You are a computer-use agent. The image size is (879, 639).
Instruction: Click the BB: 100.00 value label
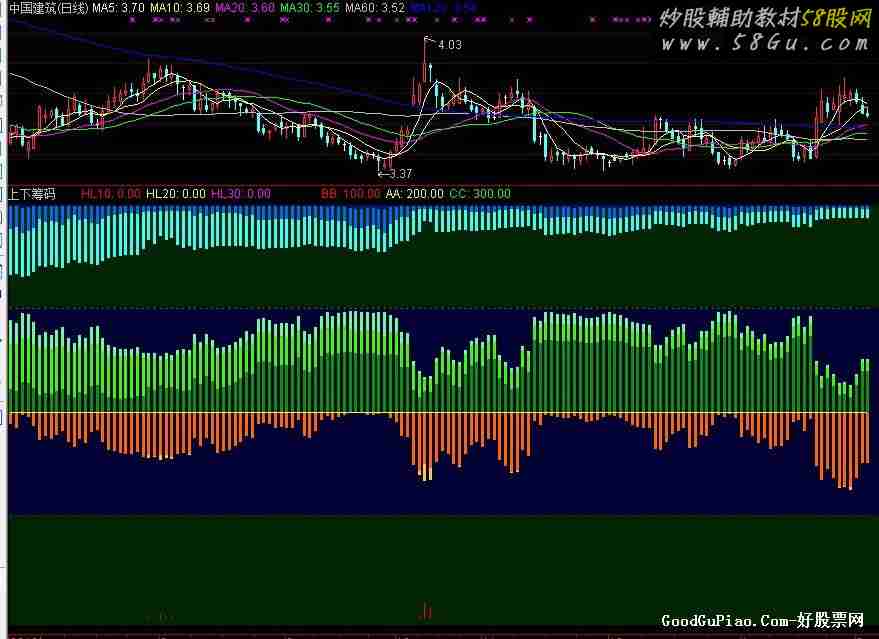(344, 194)
